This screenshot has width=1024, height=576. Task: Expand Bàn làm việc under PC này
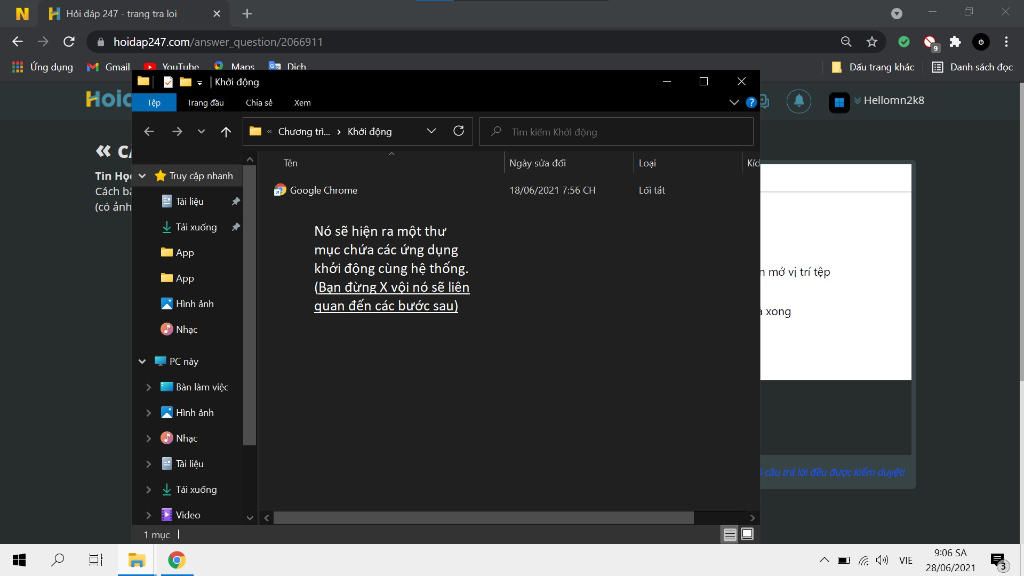click(x=148, y=387)
